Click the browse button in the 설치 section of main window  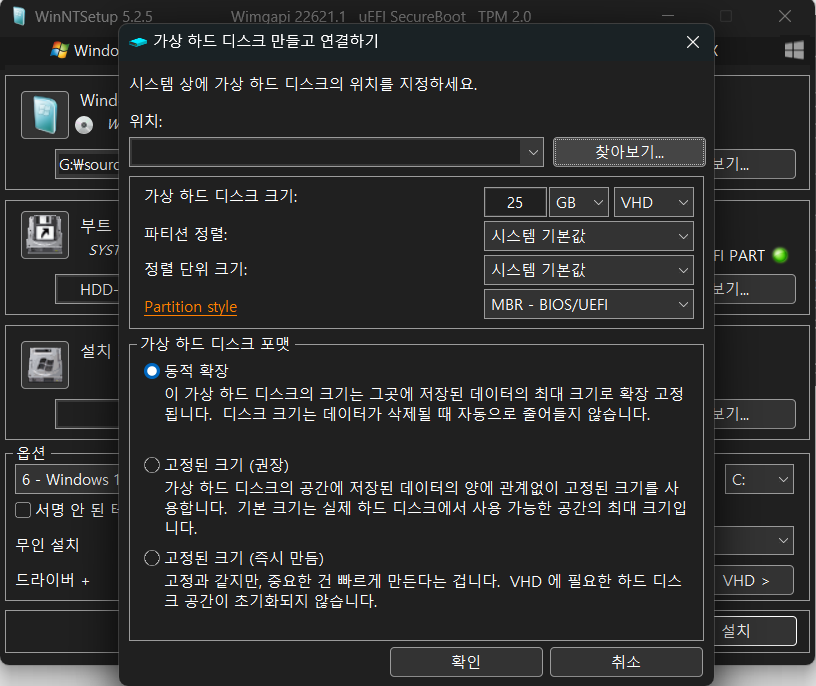pyautogui.click(x=755, y=414)
